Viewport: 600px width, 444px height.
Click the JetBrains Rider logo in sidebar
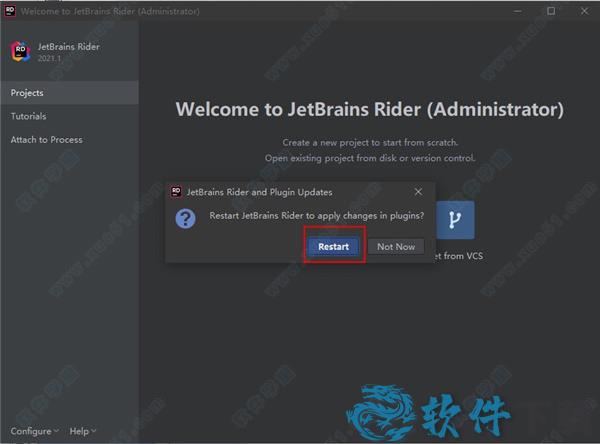[21, 51]
